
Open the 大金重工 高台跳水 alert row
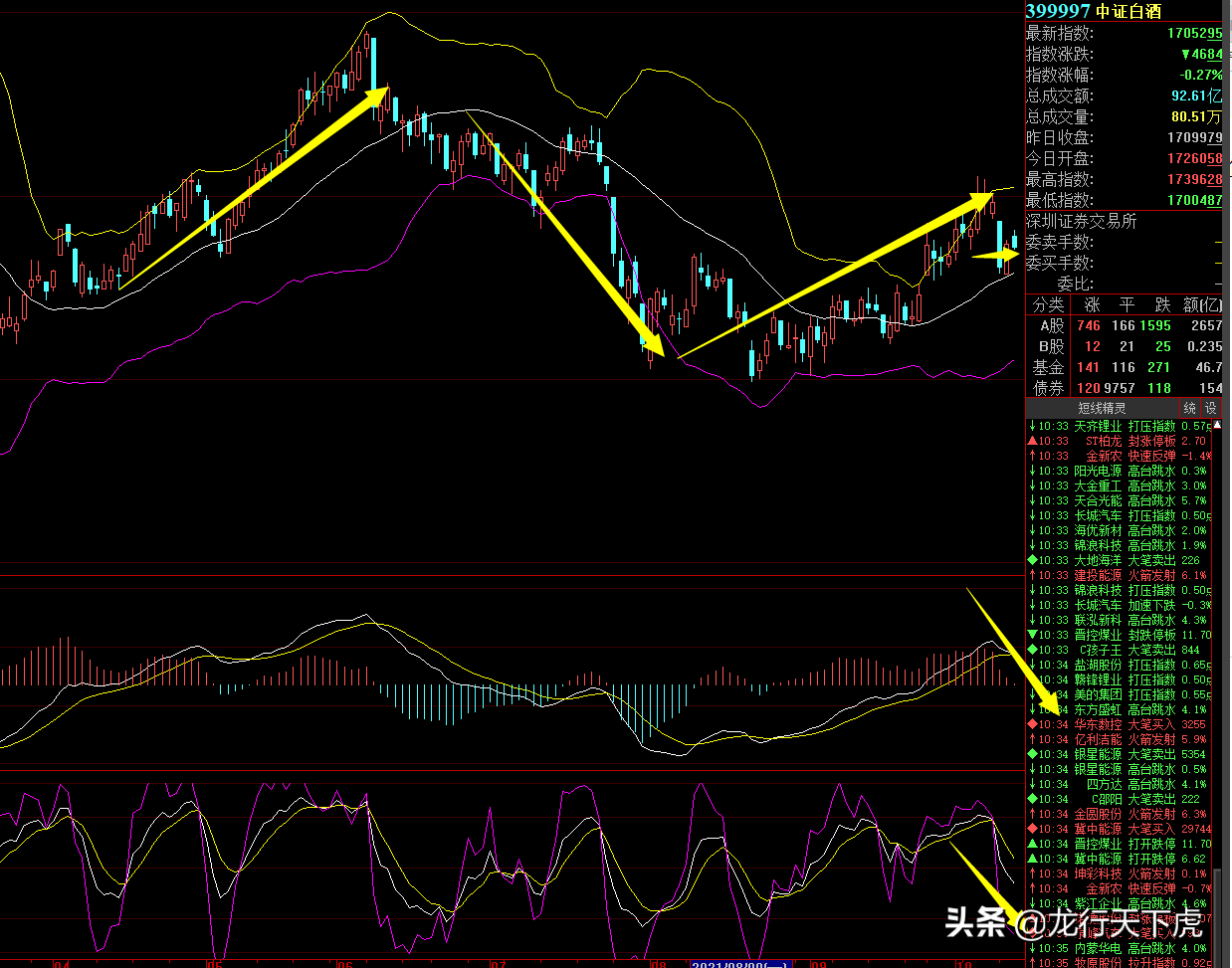pos(1120,485)
